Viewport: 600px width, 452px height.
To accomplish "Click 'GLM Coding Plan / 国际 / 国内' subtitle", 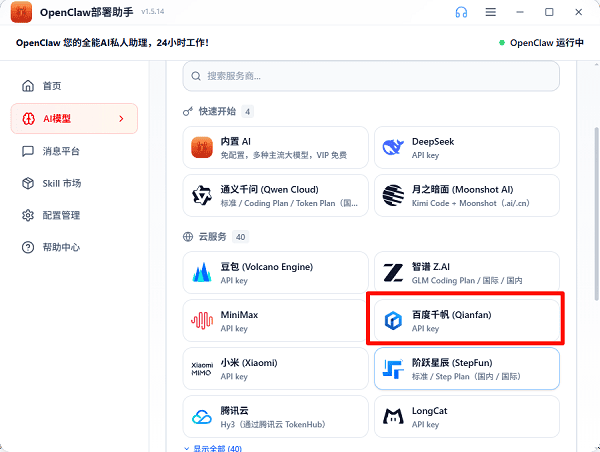I will 467,281.
